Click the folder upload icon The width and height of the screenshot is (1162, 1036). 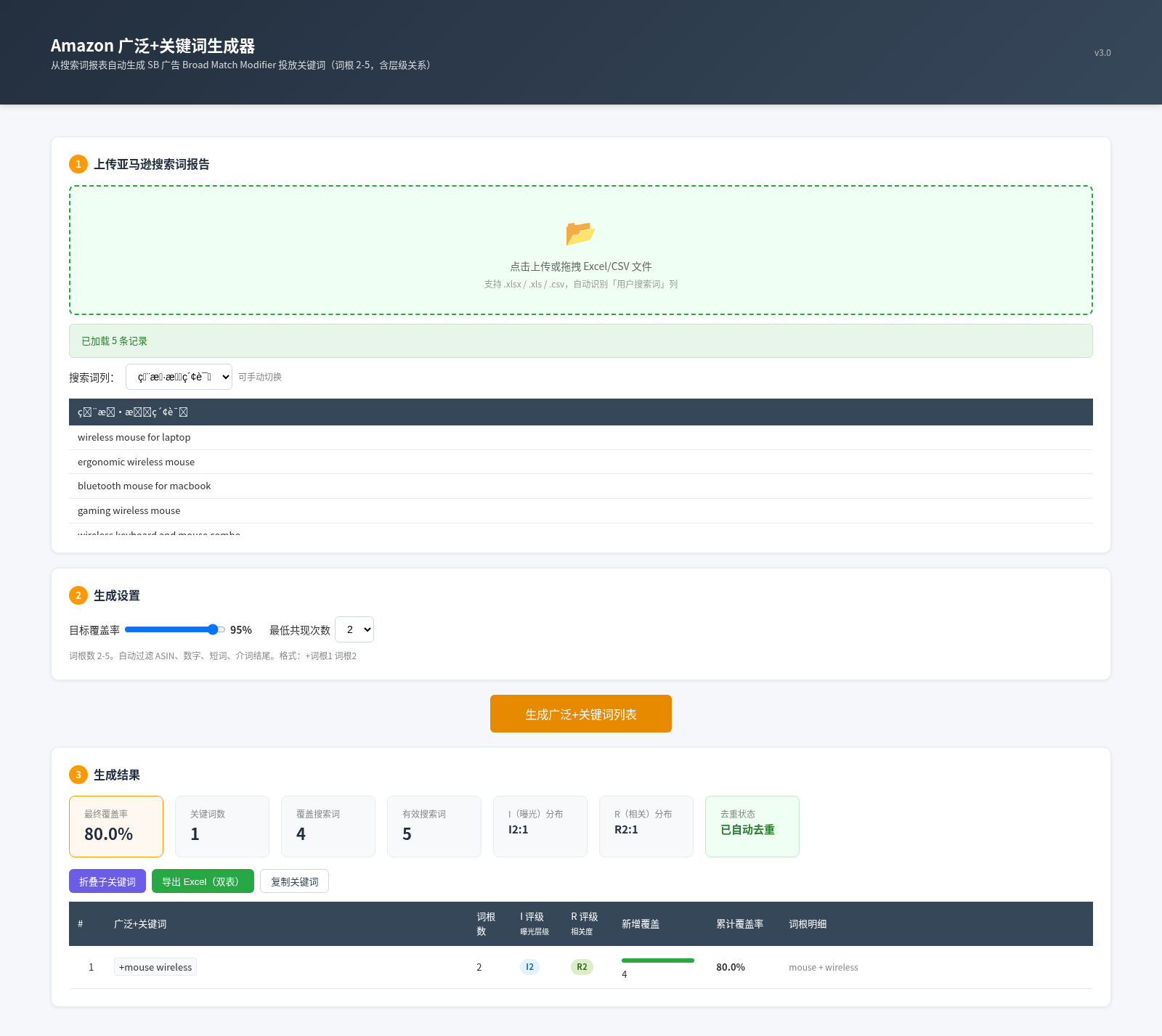[x=580, y=234]
